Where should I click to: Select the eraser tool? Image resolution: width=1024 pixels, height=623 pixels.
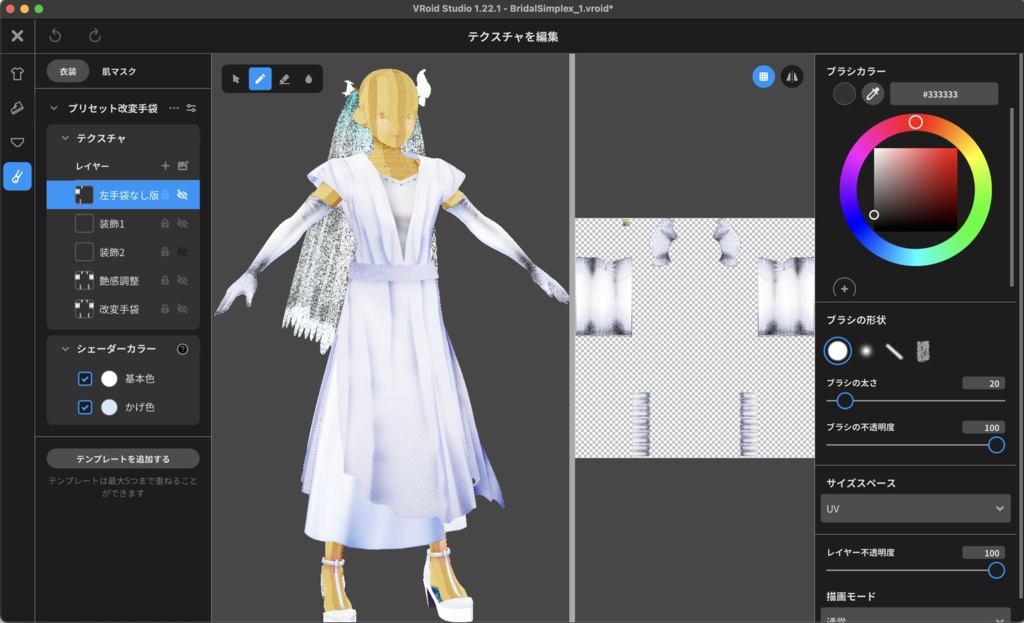click(284, 79)
